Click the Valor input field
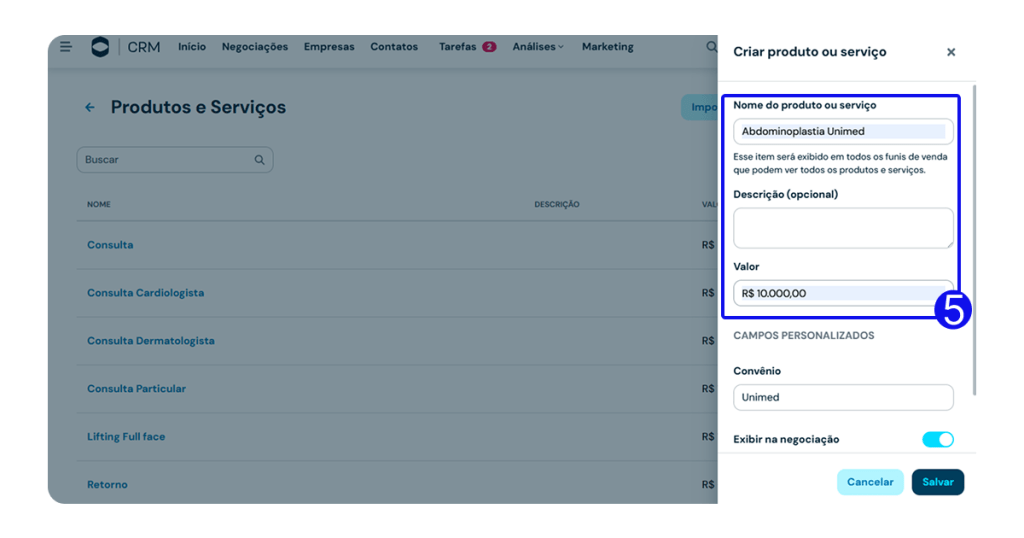This screenshot has height=538, width=1024. [842, 293]
